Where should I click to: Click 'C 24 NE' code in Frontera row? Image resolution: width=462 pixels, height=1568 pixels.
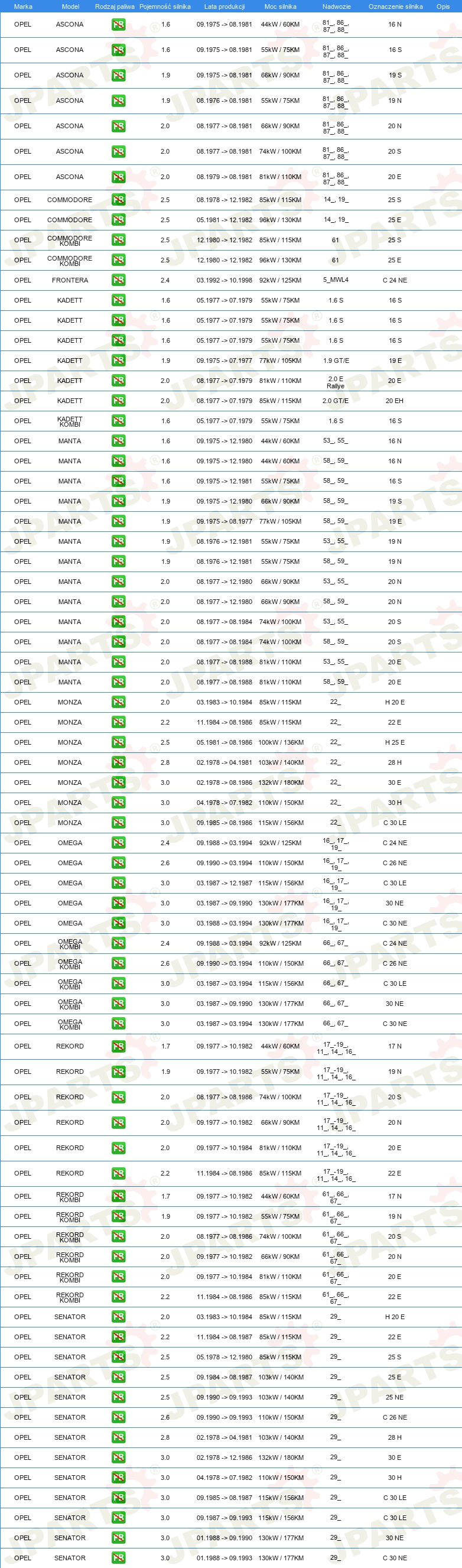pyautogui.click(x=395, y=280)
